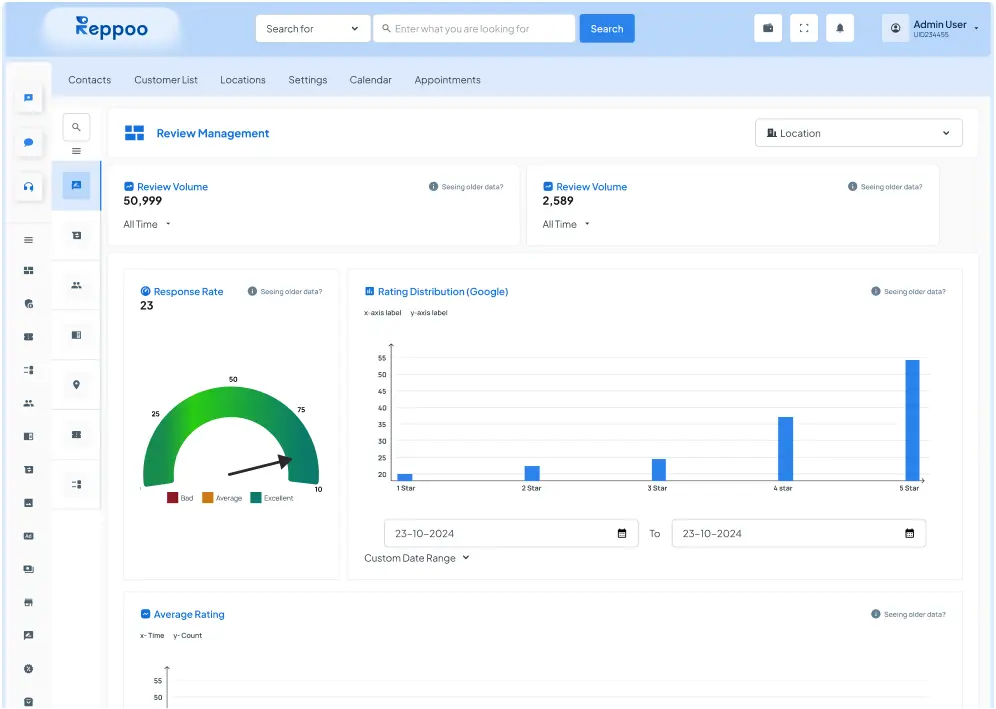This screenshot has height=709, width=996.
Task: Open the Appointments tab
Action: pos(447,80)
